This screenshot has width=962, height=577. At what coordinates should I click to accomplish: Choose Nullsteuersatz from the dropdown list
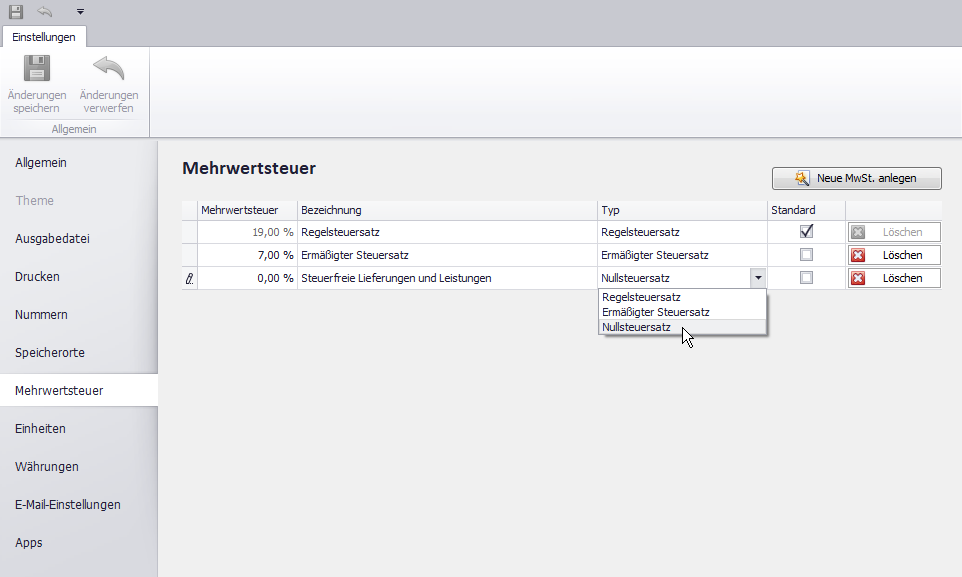pos(682,327)
